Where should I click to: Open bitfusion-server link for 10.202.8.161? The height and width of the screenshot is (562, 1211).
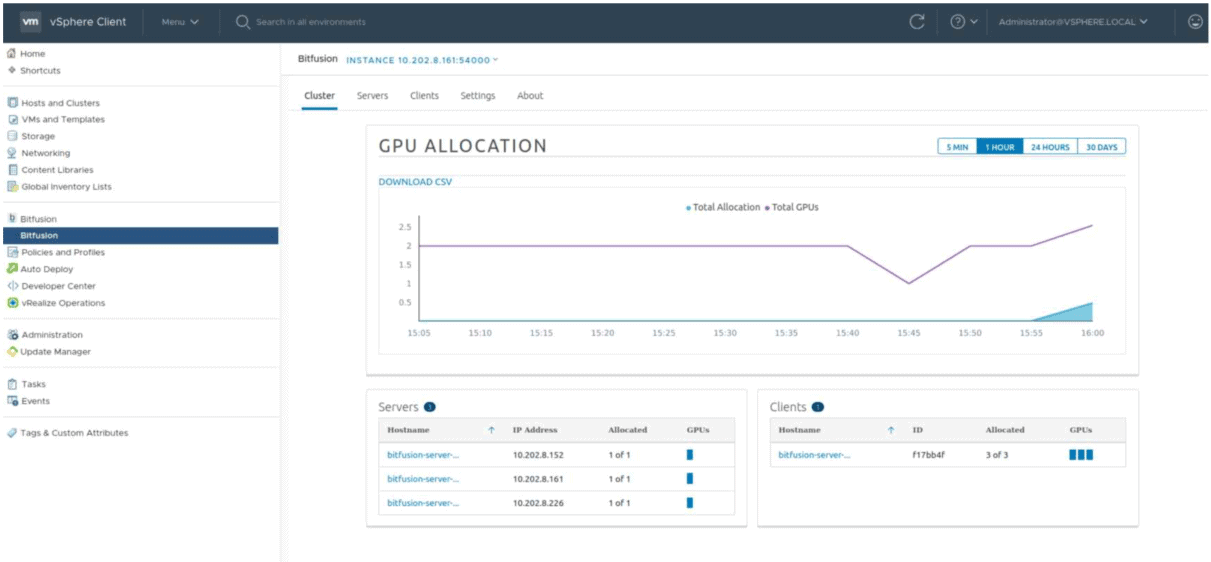click(x=423, y=479)
